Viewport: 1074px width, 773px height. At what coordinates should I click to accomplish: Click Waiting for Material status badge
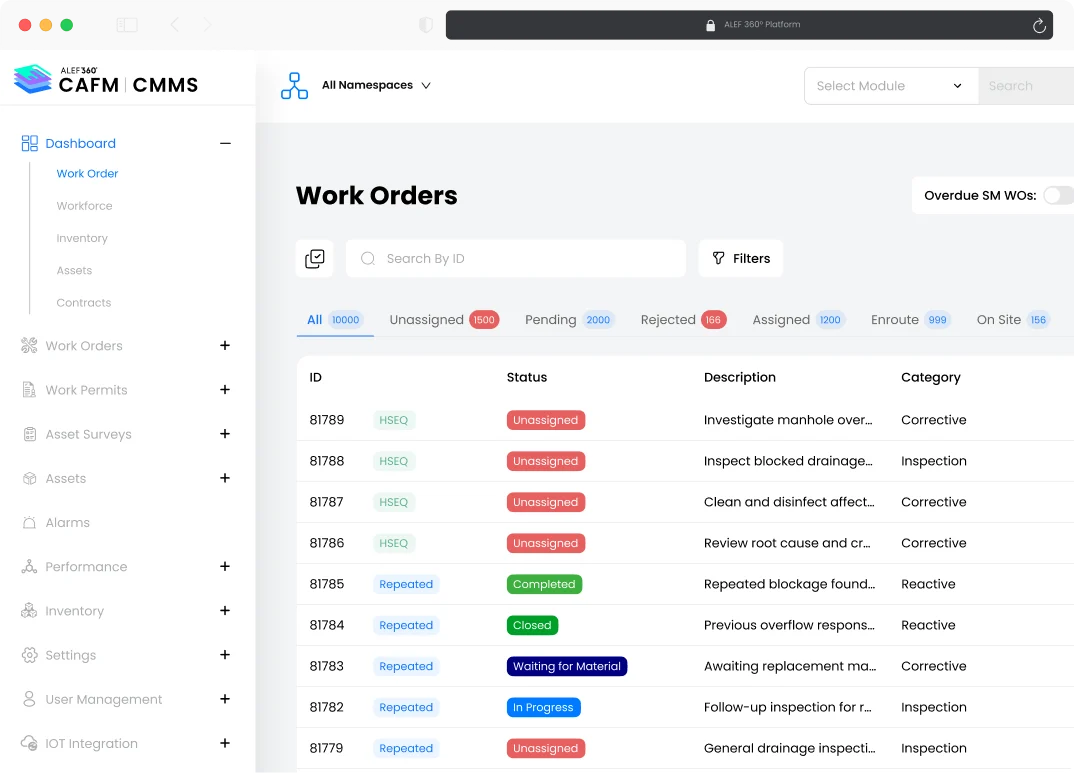567,666
